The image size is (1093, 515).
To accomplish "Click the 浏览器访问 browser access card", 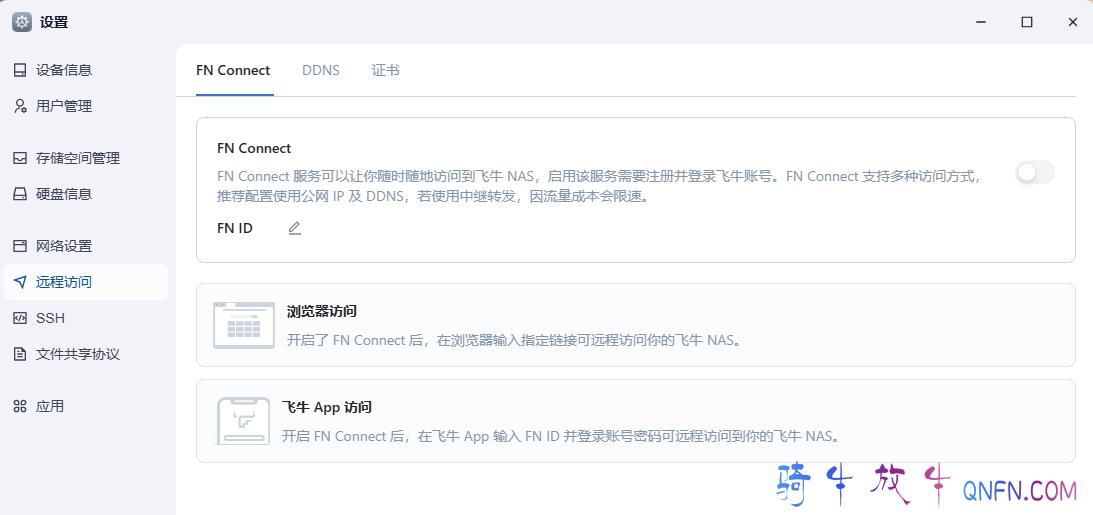I will [635, 325].
